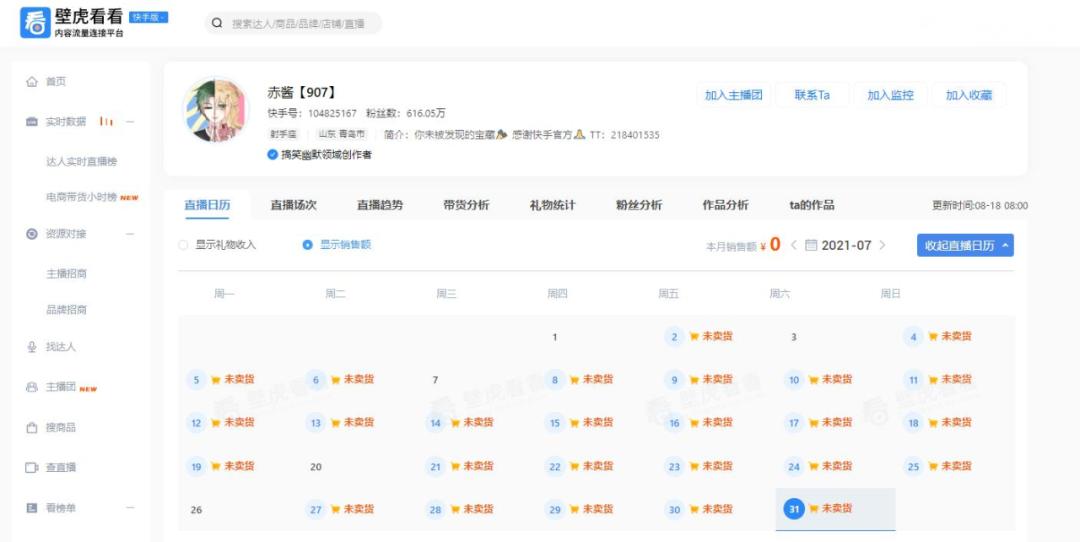
Task: Click the 加入收藏 button
Action: (x=969, y=95)
